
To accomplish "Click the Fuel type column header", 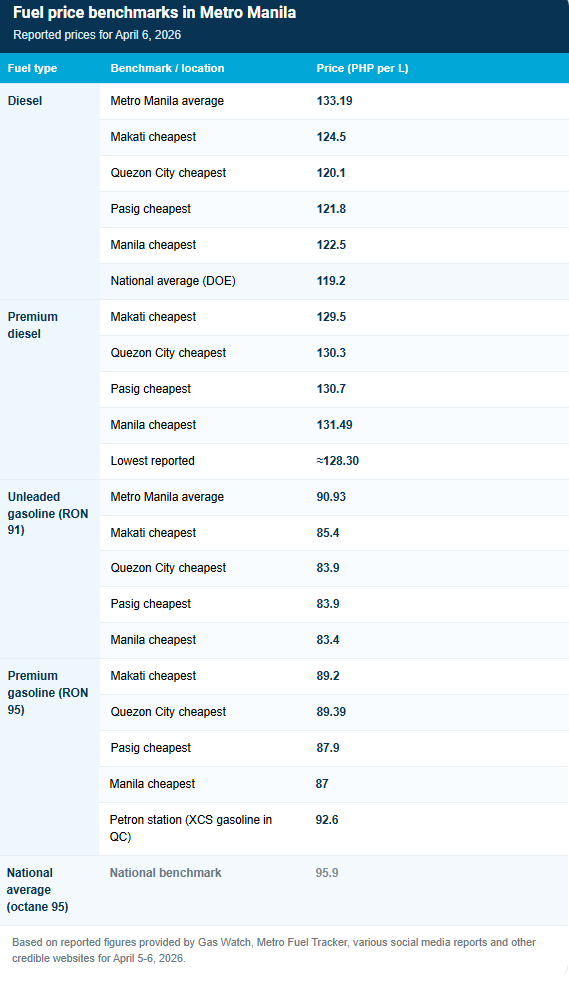I will click(32, 68).
